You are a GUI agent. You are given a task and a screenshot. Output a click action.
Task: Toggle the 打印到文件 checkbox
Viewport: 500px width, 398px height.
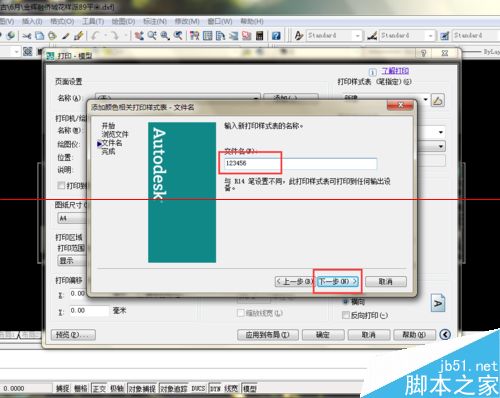point(61,185)
